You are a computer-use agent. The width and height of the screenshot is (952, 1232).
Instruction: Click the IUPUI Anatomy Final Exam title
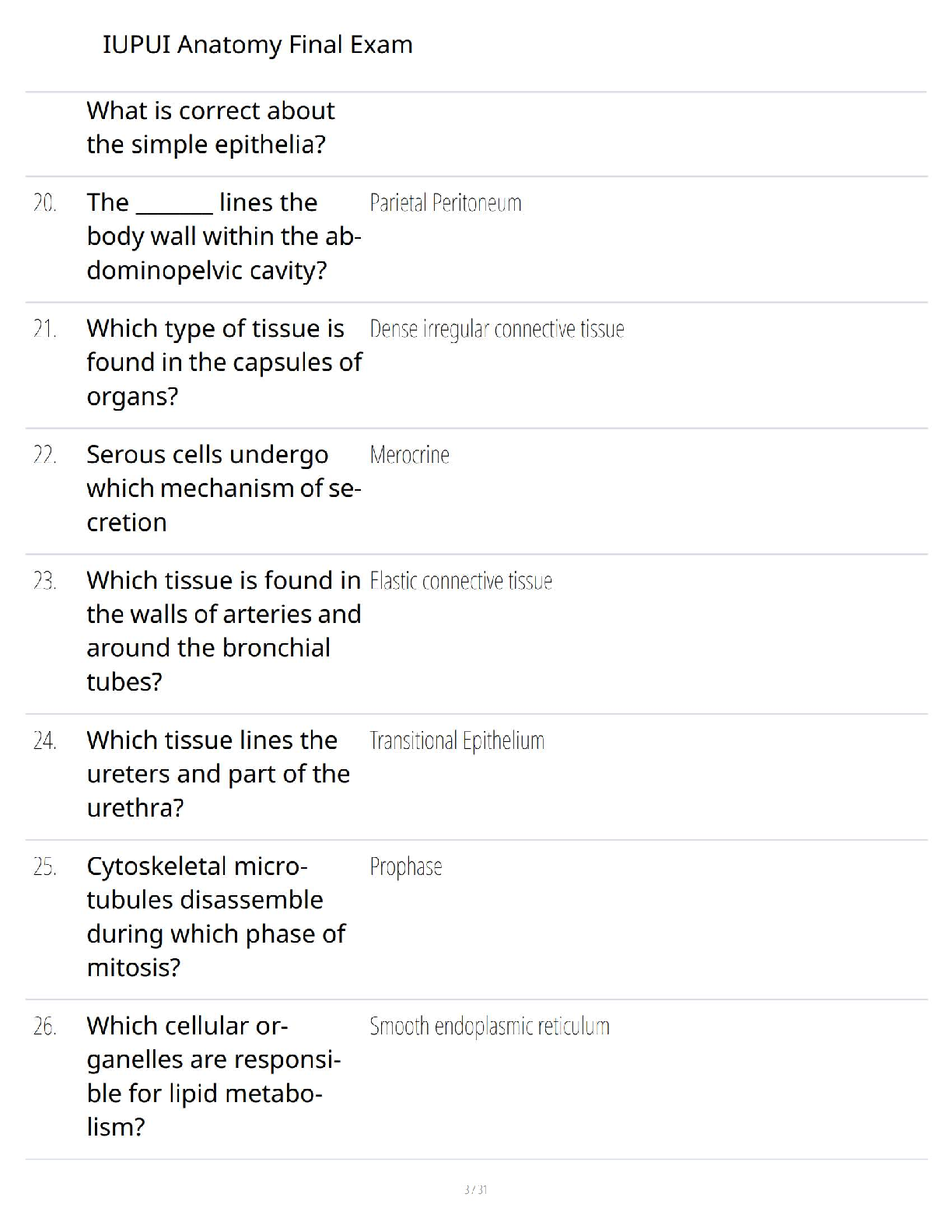pos(257,45)
